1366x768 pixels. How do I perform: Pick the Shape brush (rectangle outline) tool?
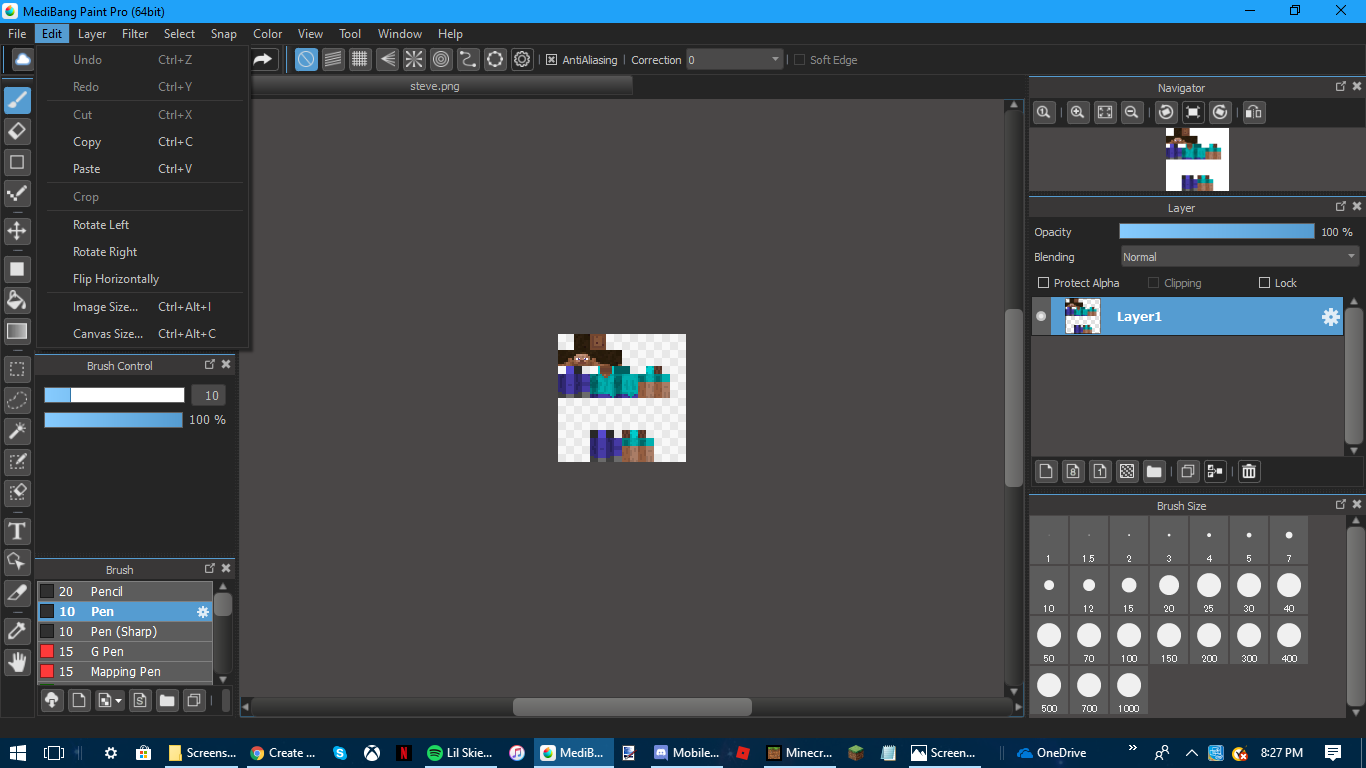(17, 162)
